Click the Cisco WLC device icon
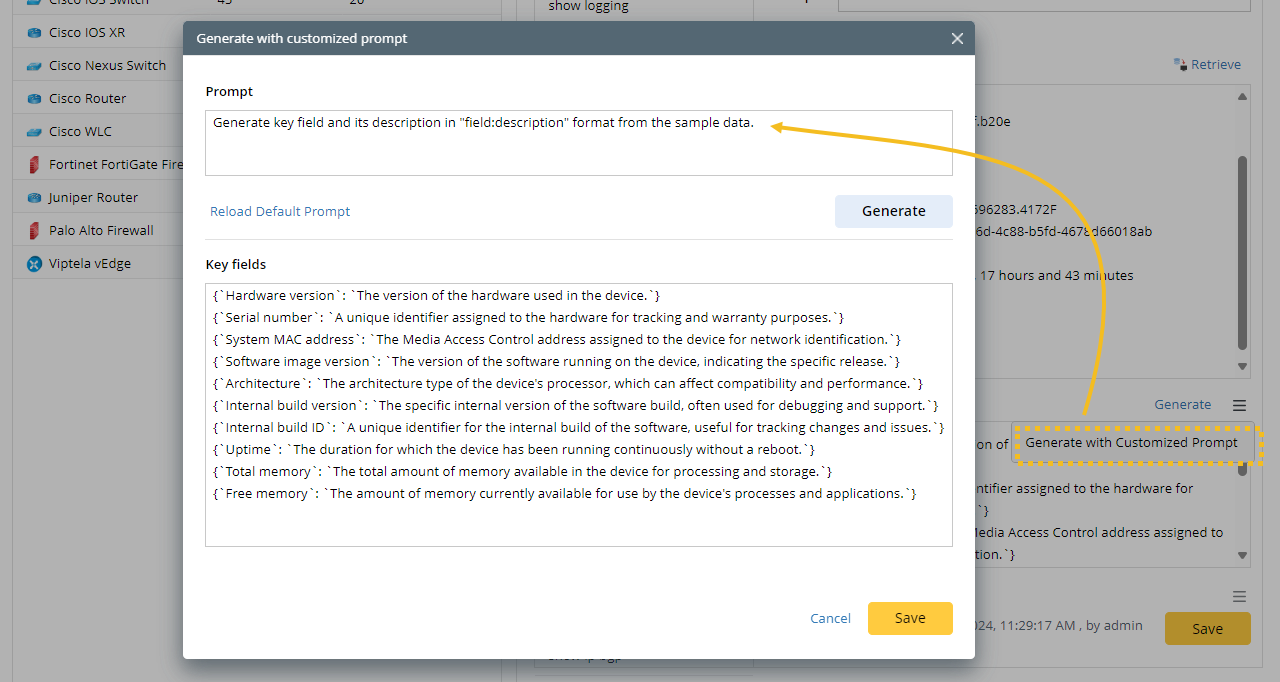 point(34,132)
